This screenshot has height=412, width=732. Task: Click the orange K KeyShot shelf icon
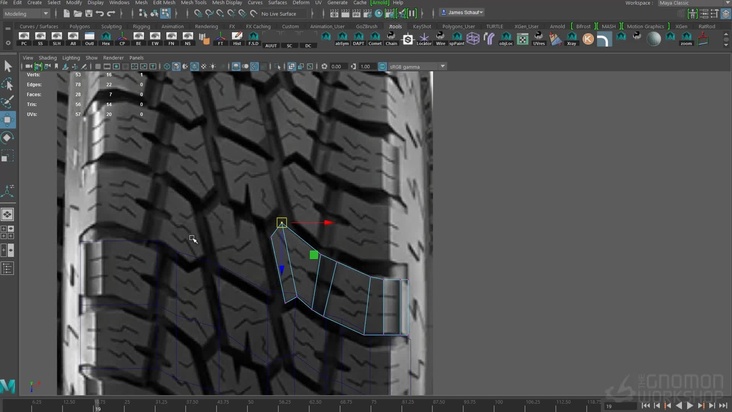point(588,39)
